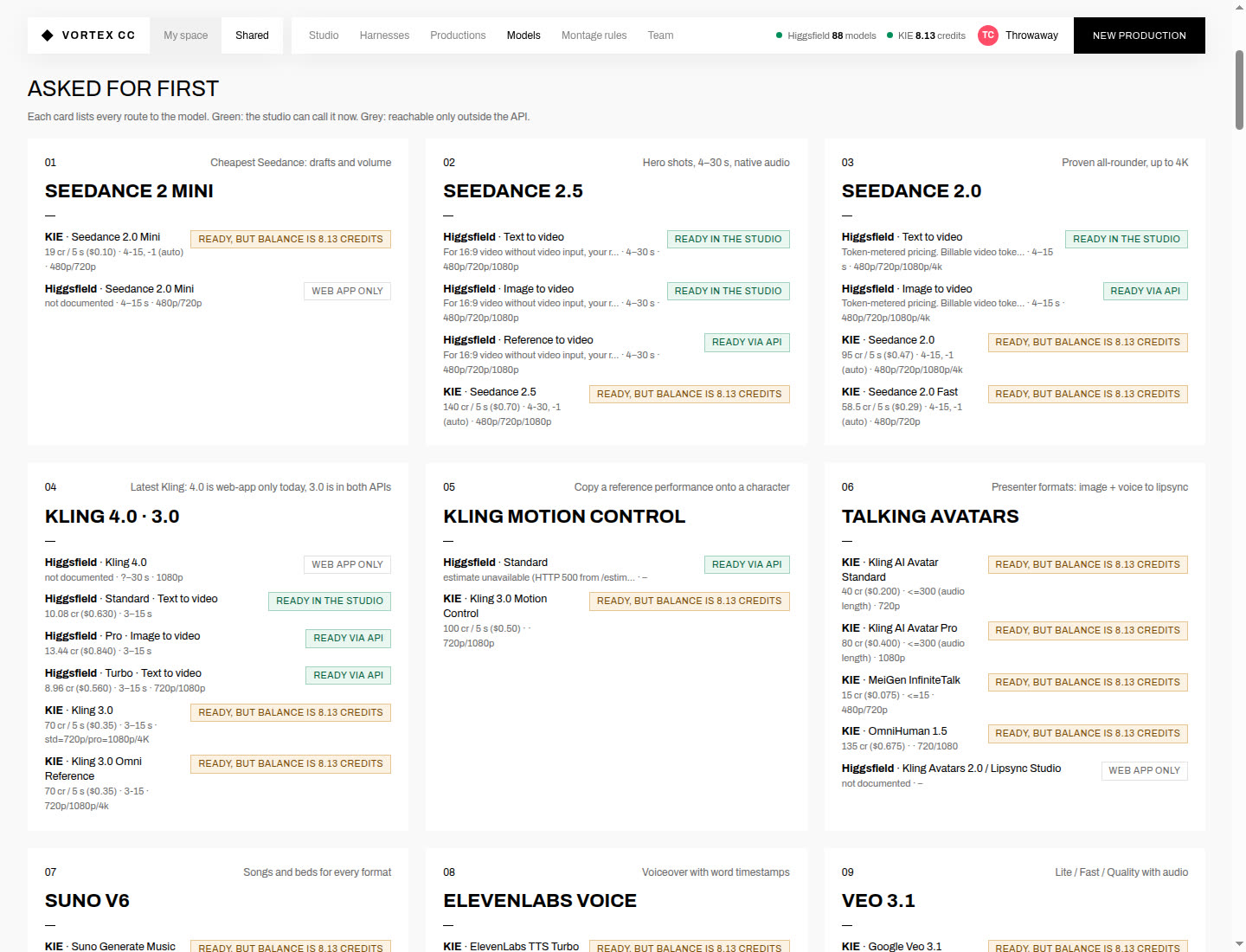Open Montage rules
This screenshot has width=1246, height=952.
pyautogui.click(x=594, y=35)
